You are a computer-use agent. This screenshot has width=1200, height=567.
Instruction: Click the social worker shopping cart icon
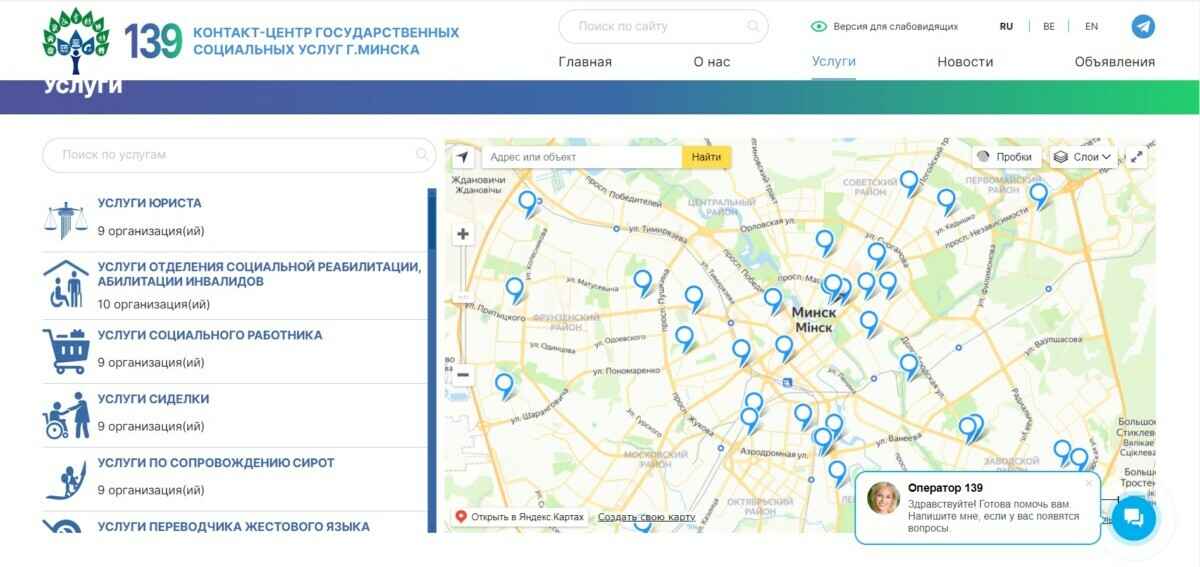point(66,351)
